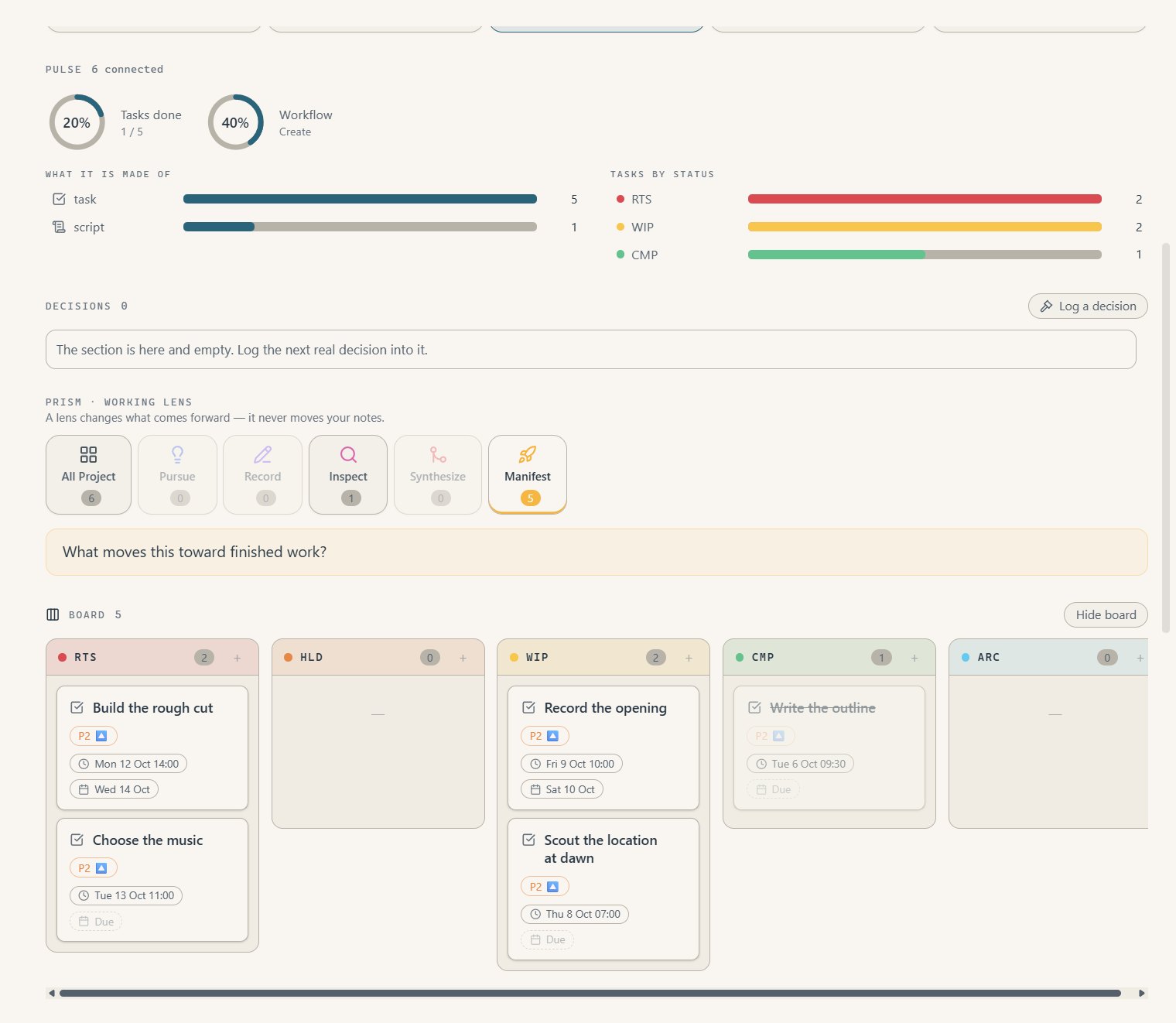Click the red RTS status bar
Screen dimensions: 1176x1023
tap(925, 199)
